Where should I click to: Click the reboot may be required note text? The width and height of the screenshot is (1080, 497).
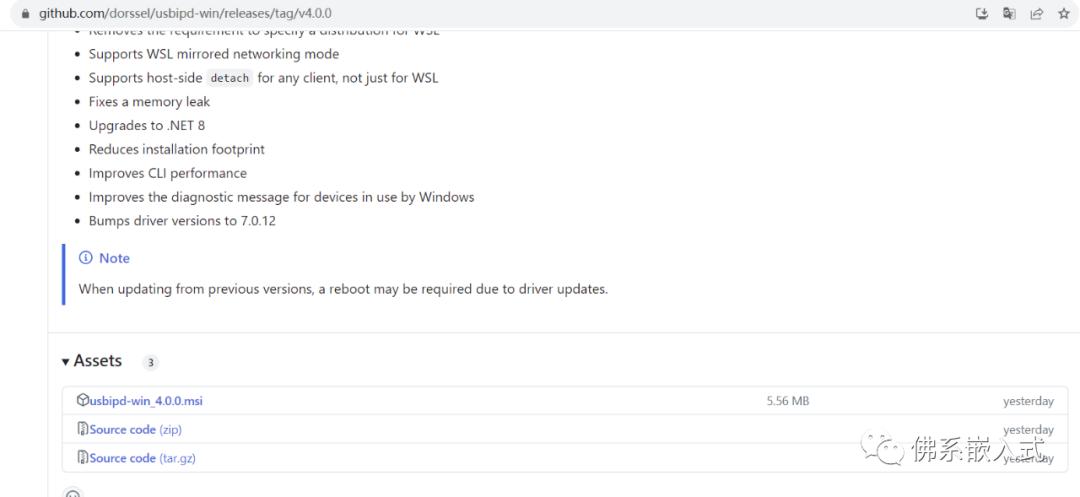tap(343, 289)
